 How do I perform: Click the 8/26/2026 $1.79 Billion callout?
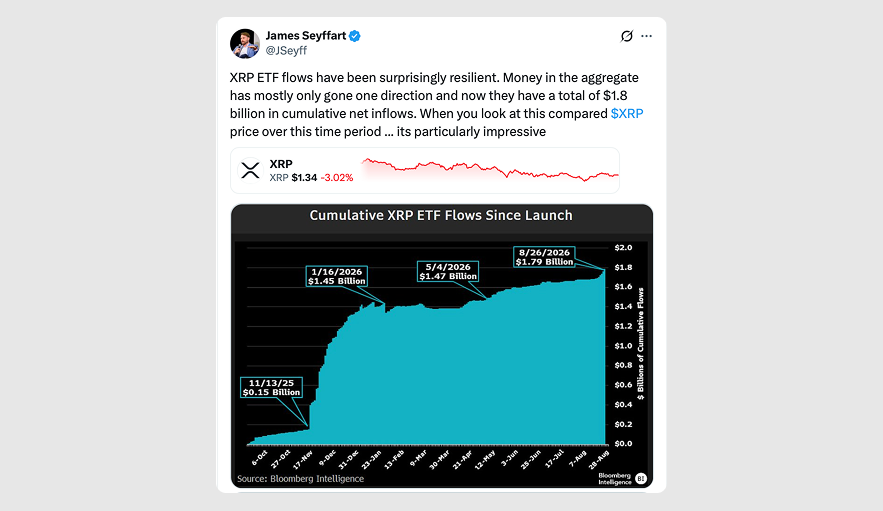tap(544, 257)
